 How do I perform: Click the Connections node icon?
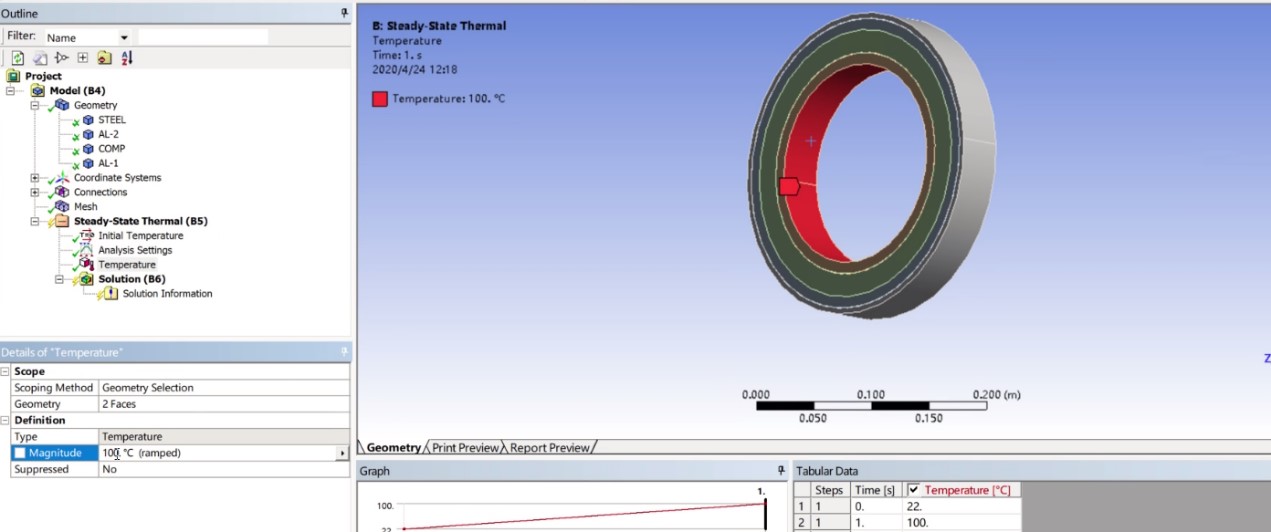click(63, 192)
